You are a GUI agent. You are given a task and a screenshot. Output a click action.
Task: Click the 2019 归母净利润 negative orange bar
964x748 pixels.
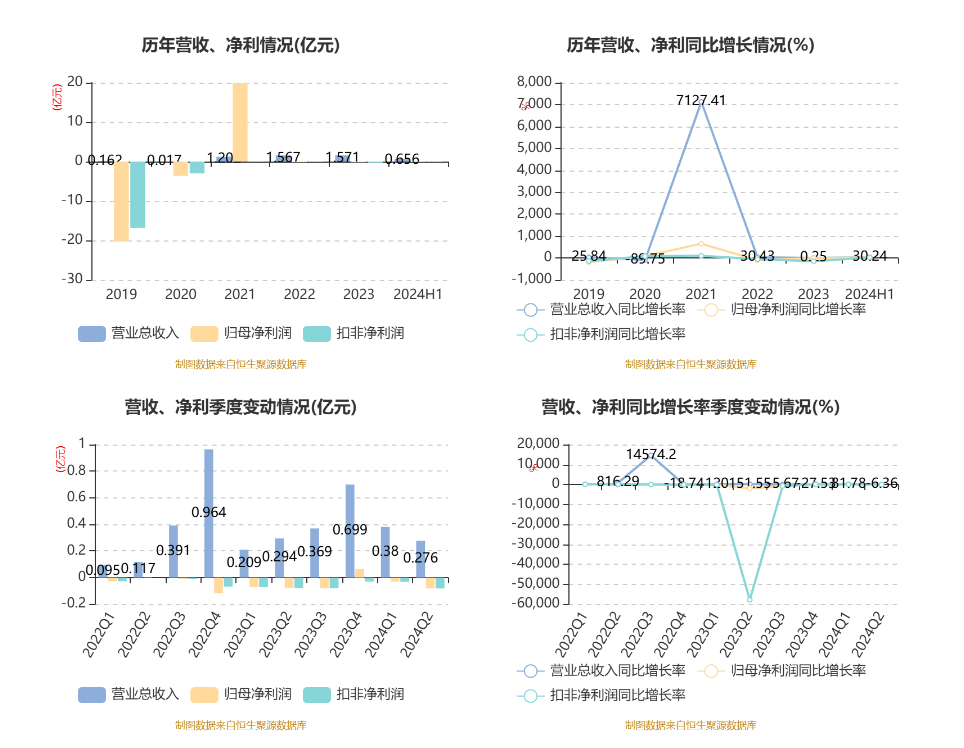pyautogui.click(x=122, y=201)
